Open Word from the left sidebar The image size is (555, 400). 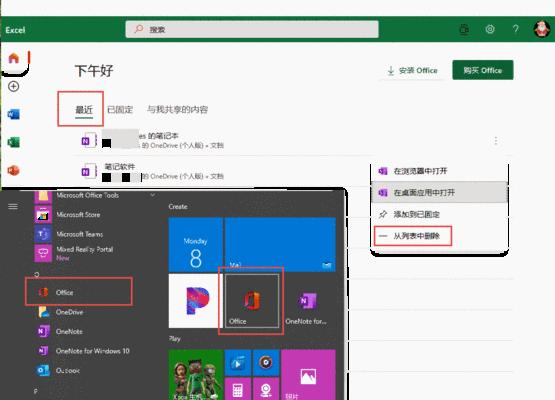coord(13,114)
